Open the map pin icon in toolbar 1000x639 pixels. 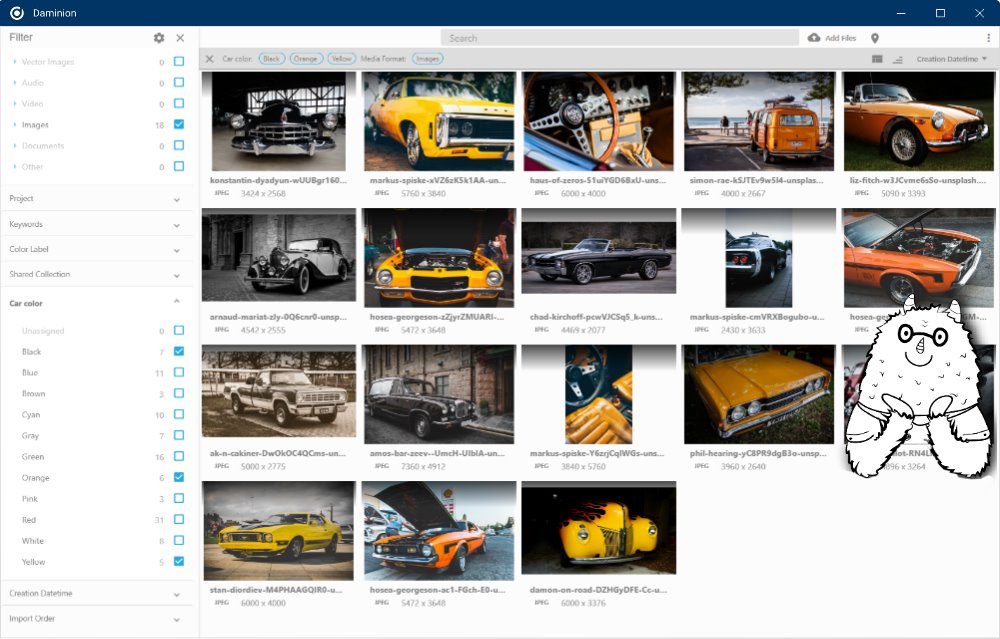click(875, 37)
